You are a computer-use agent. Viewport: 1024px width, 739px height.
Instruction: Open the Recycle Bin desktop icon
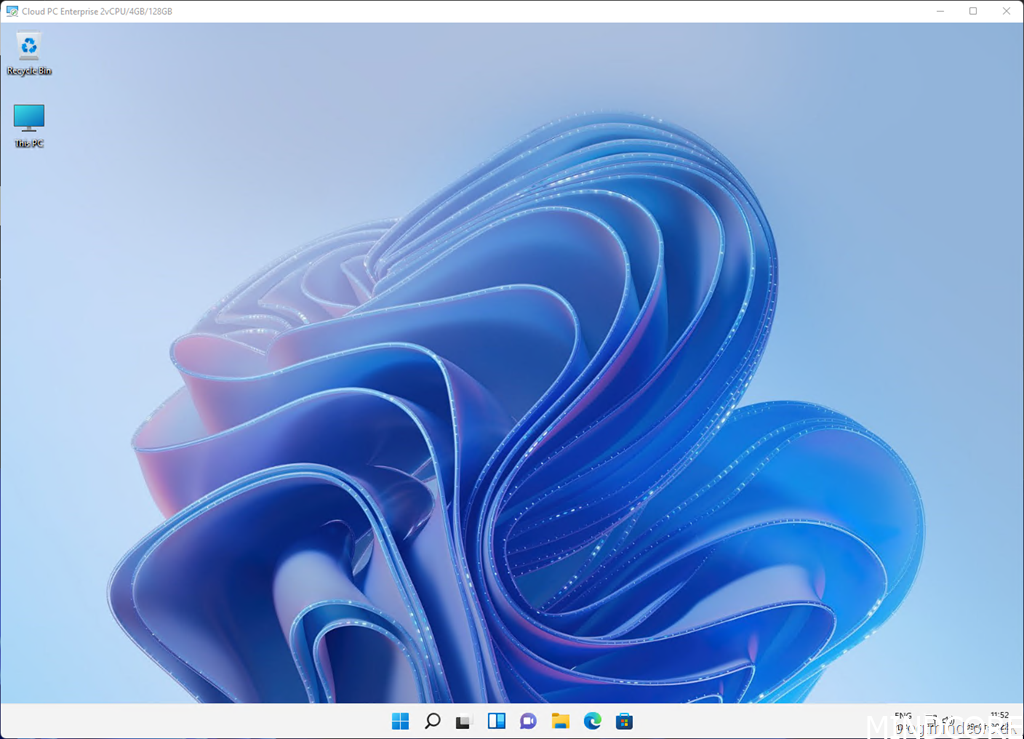[x=29, y=48]
